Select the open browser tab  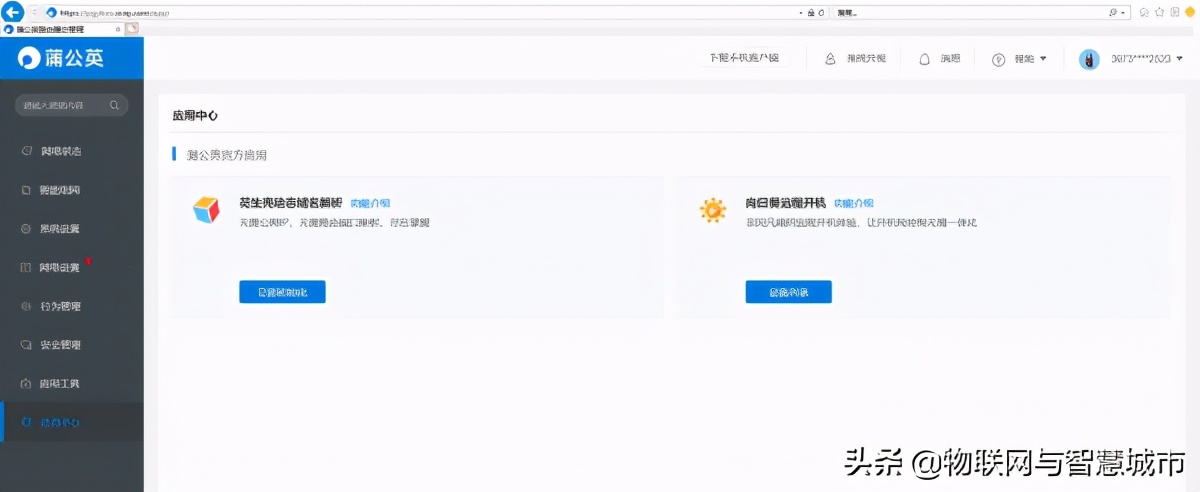(x=62, y=29)
